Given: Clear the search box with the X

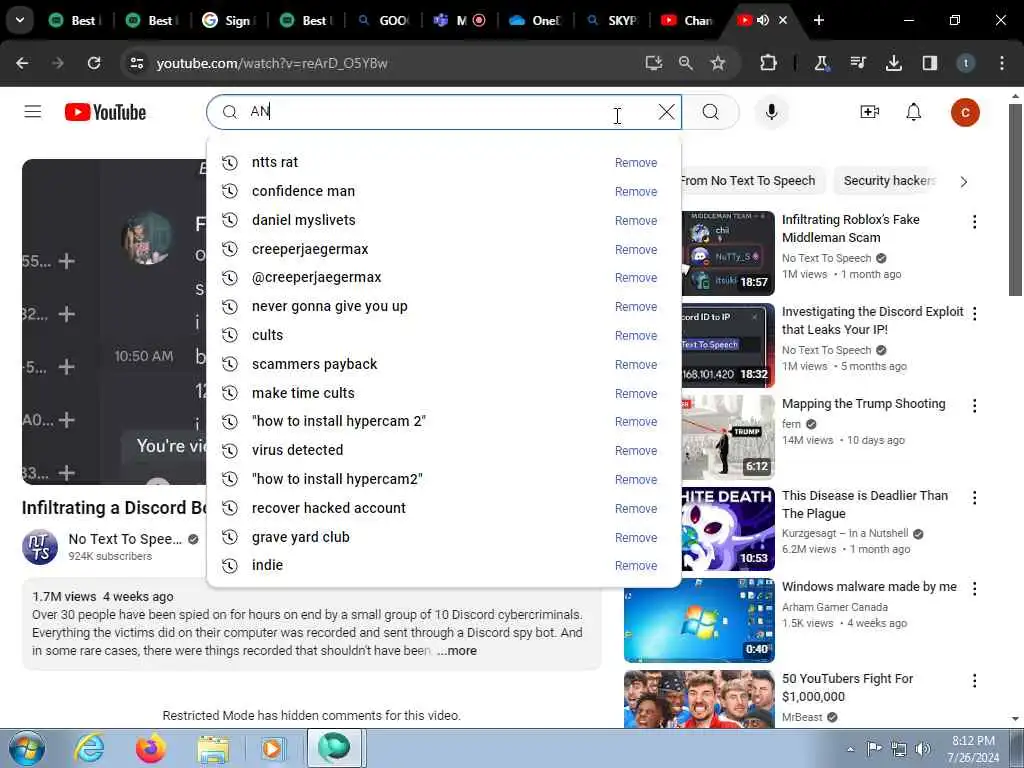Looking at the screenshot, I should coord(666,112).
